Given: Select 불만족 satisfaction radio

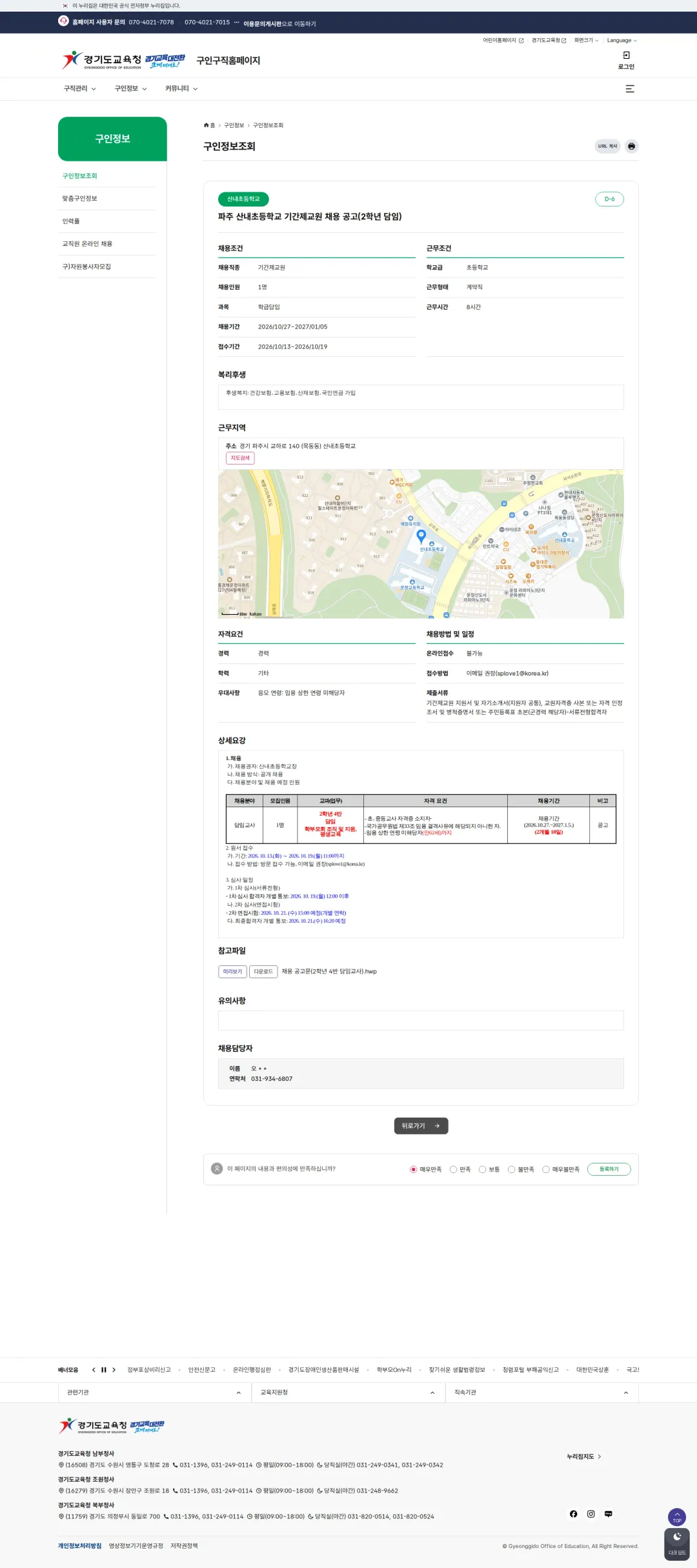Looking at the screenshot, I should [x=511, y=1169].
